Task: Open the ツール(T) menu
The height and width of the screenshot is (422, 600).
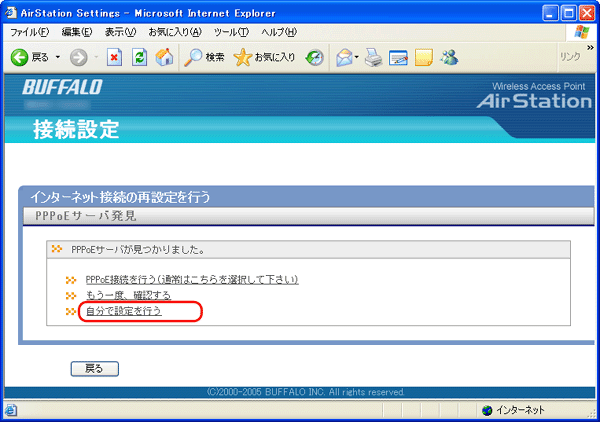Action: (x=231, y=32)
